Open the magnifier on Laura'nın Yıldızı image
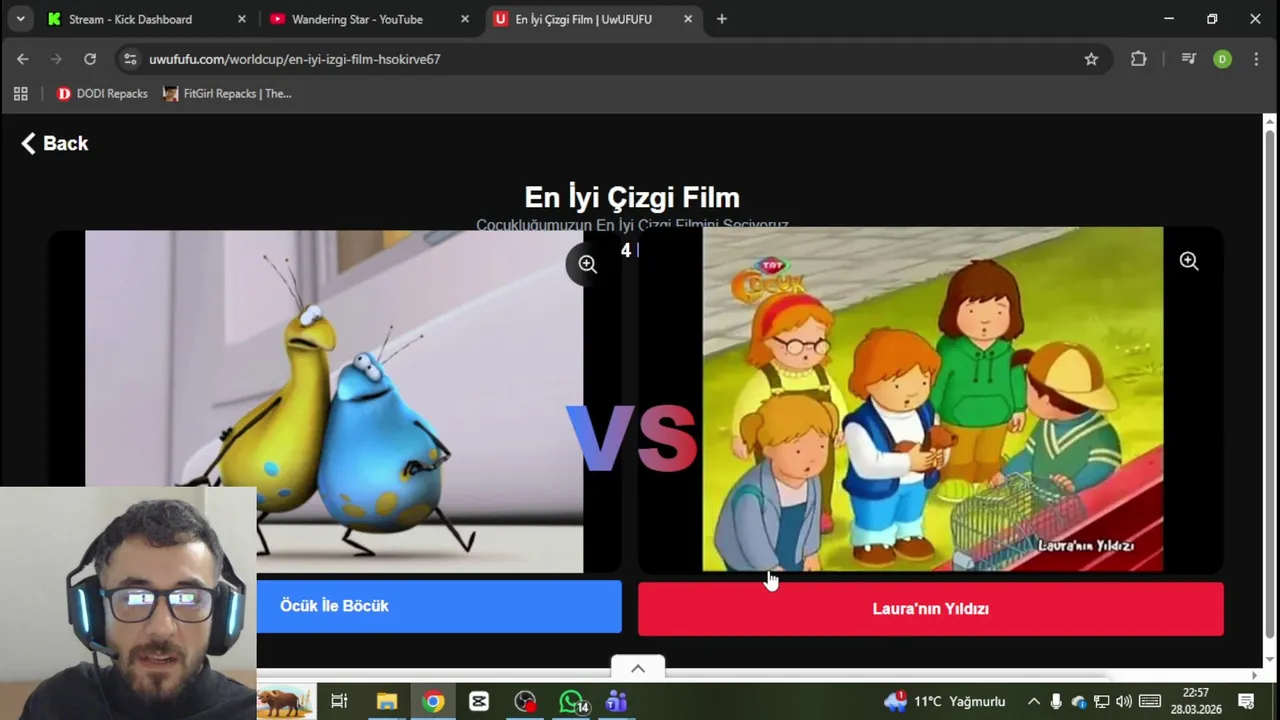The height and width of the screenshot is (720, 1280). pyautogui.click(x=1189, y=261)
